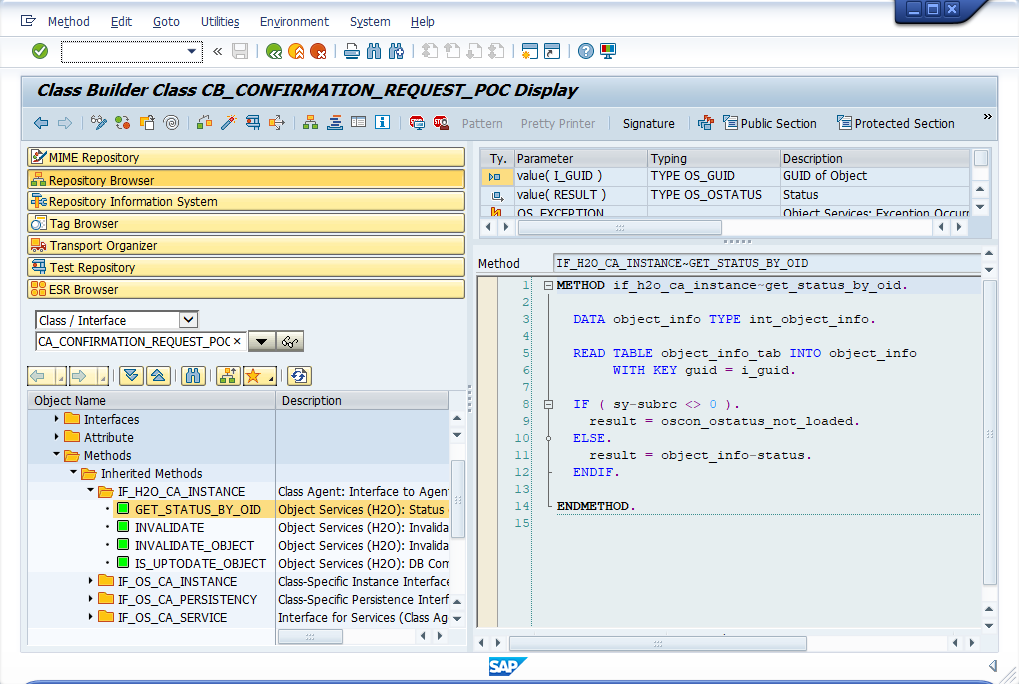Click the blue Information 'i' icon
Image resolution: width=1019 pixels, height=684 pixels.
pos(383,123)
